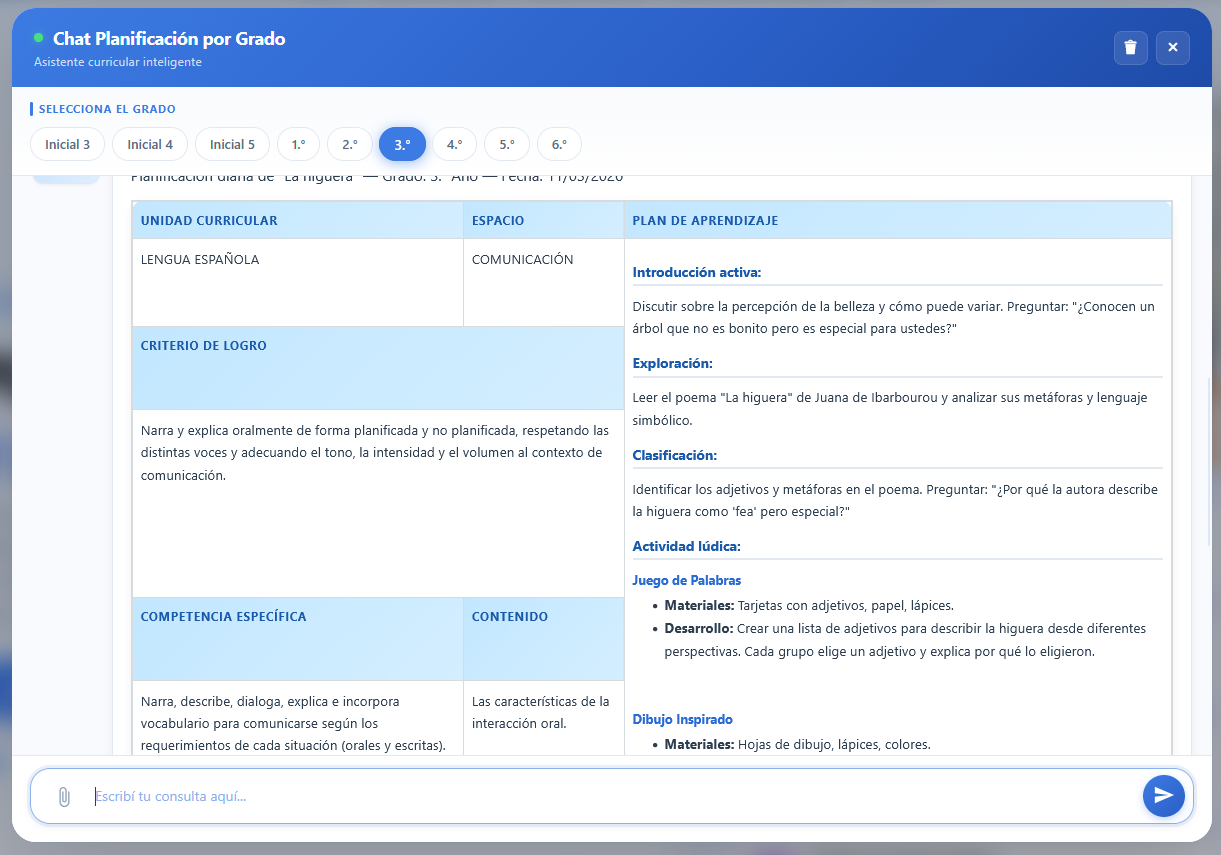The width and height of the screenshot is (1221, 855).
Task: Choose the 6.° grade option
Action: [559, 144]
